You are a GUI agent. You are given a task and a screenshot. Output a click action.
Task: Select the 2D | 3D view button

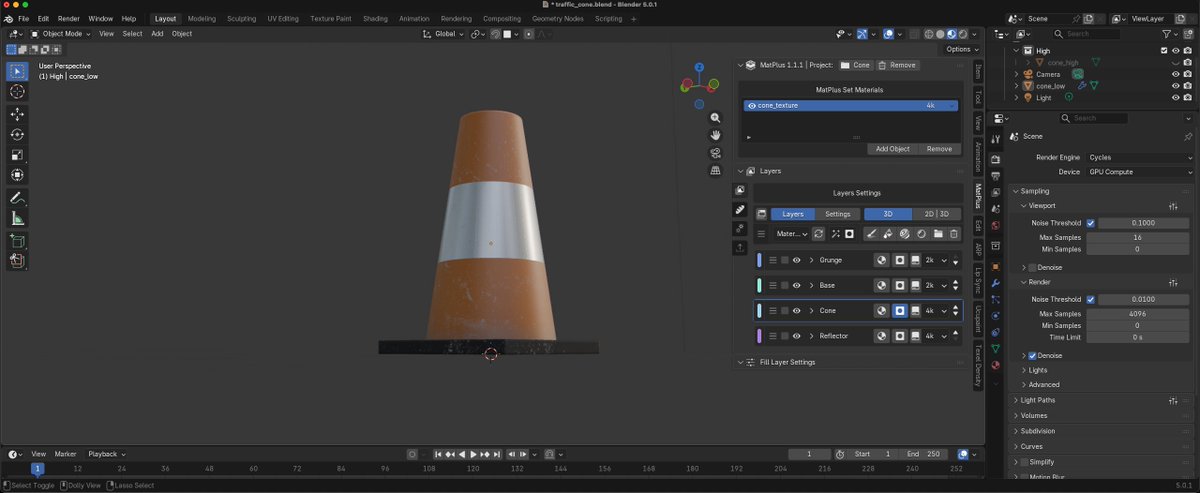click(936, 214)
